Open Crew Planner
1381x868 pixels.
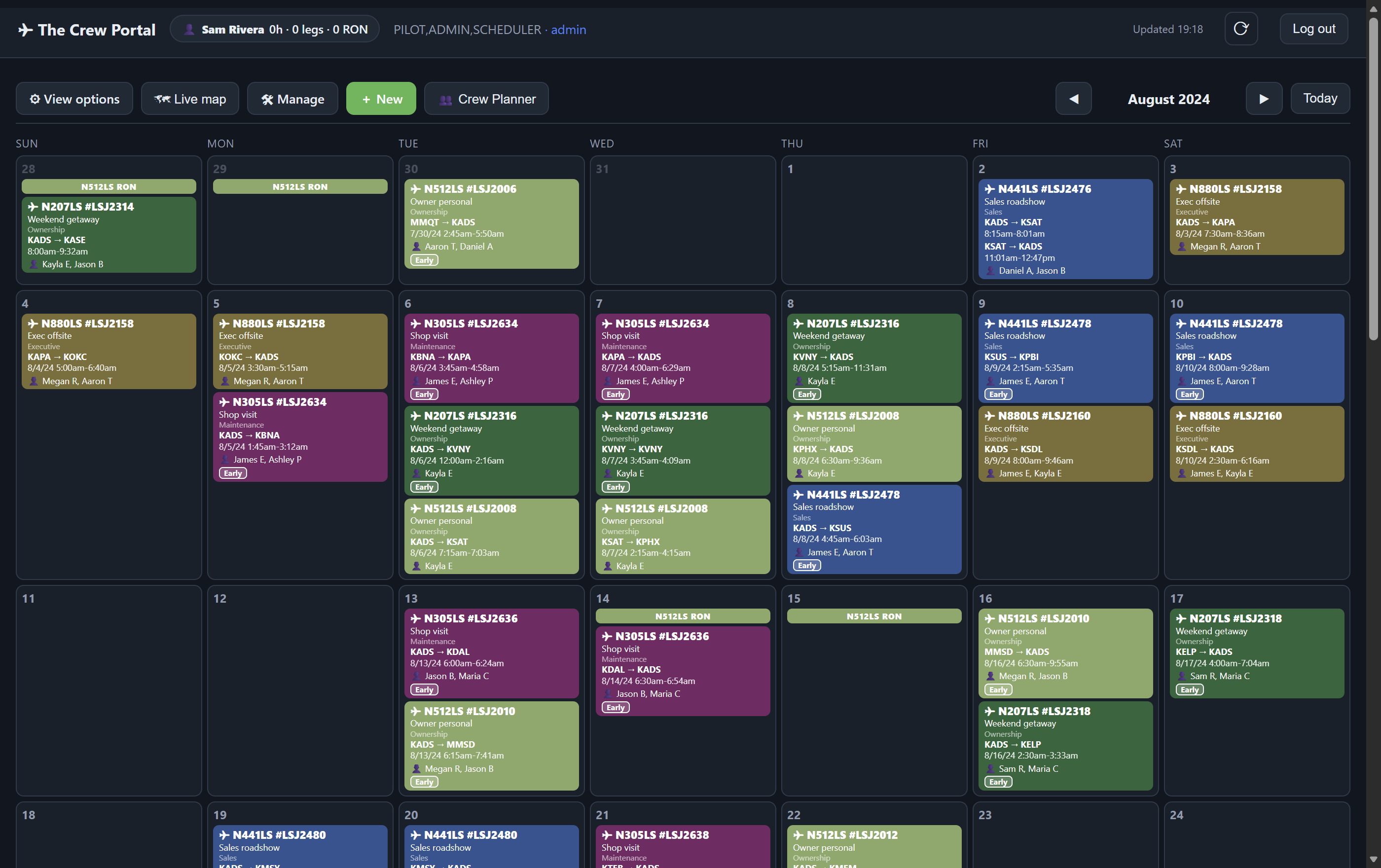tap(486, 99)
